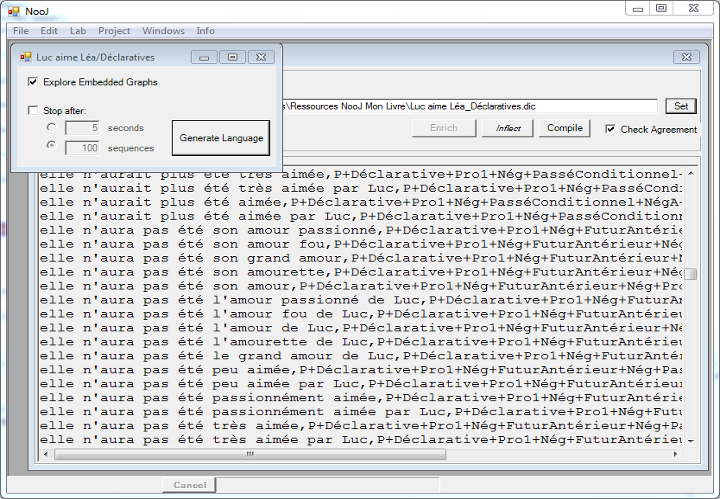Image resolution: width=720 pixels, height=499 pixels.
Task: Minimize the Luc aime Léa/Déclaratives dialog
Action: tap(204, 58)
